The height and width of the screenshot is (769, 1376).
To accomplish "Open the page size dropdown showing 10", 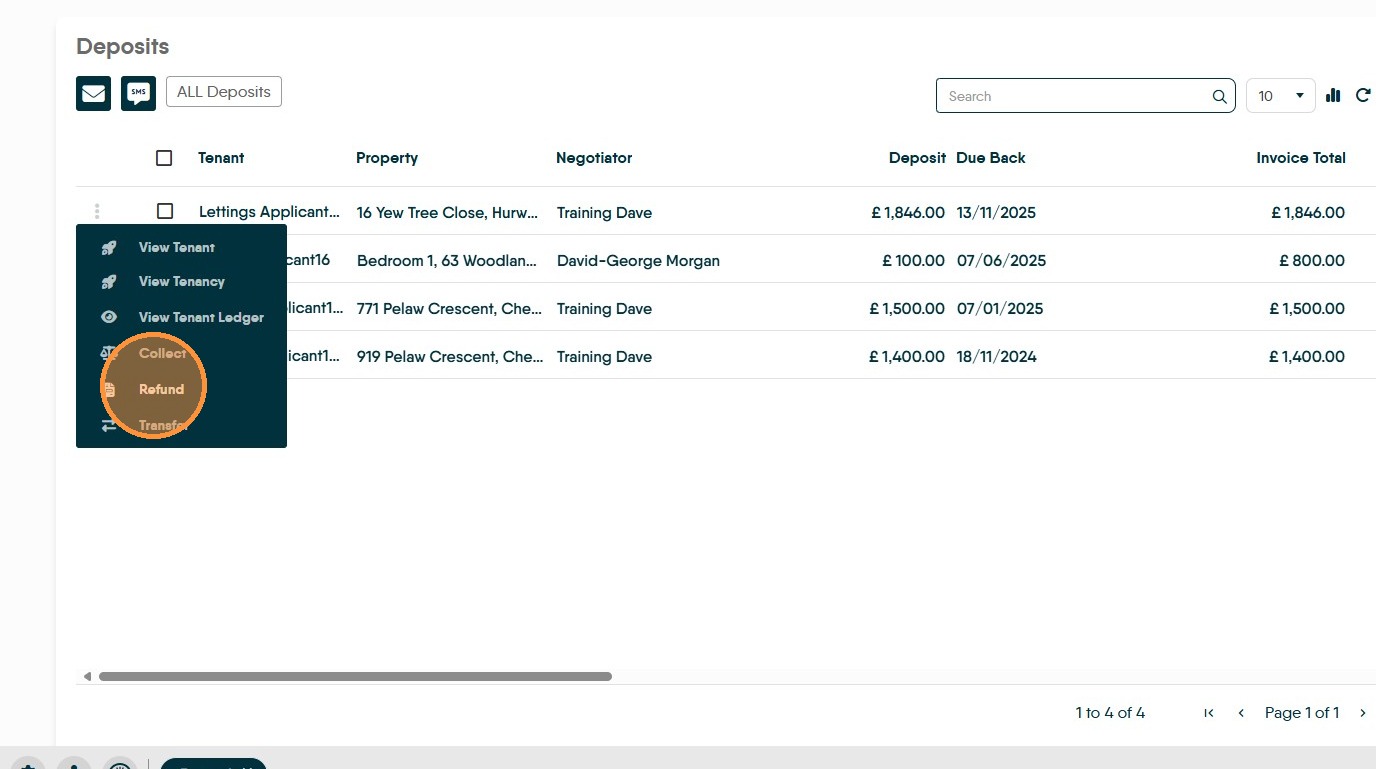I will click(1280, 96).
